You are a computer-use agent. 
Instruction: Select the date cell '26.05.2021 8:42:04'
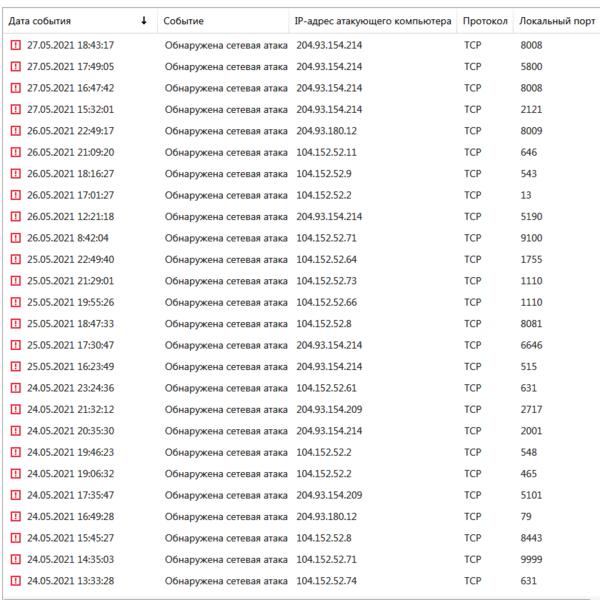tap(68, 238)
